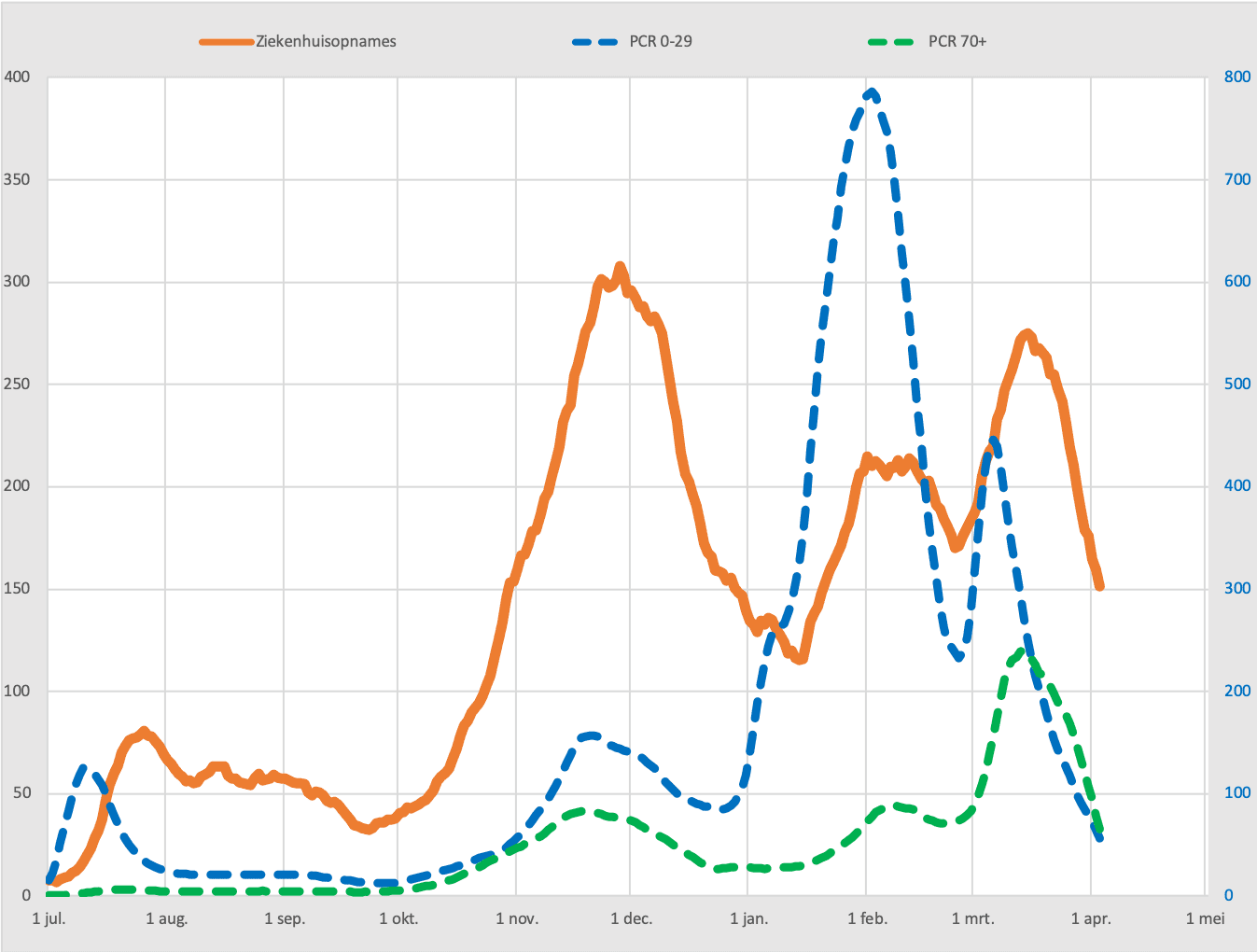Click the orange hospital admissions peak near December
The height and width of the screenshot is (952, 1257).
(x=620, y=267)
